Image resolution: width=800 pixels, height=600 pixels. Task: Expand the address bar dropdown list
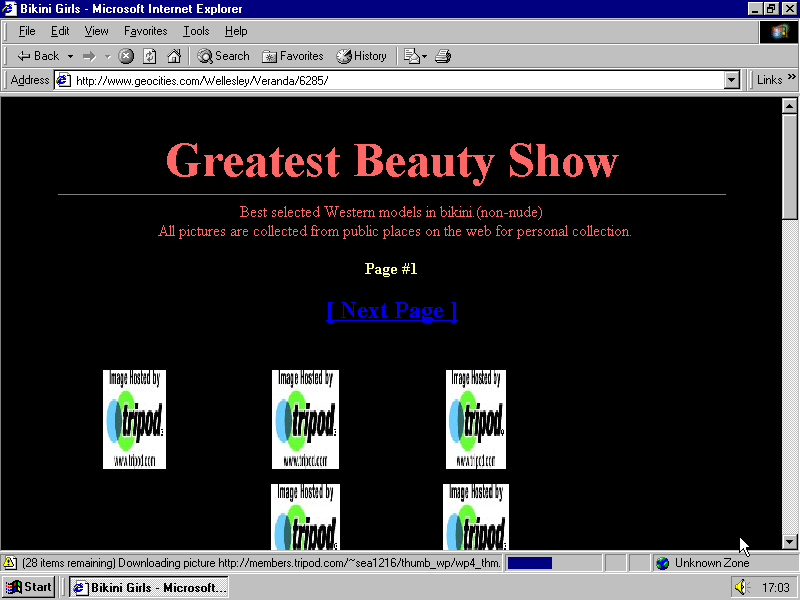click(732, 81)
